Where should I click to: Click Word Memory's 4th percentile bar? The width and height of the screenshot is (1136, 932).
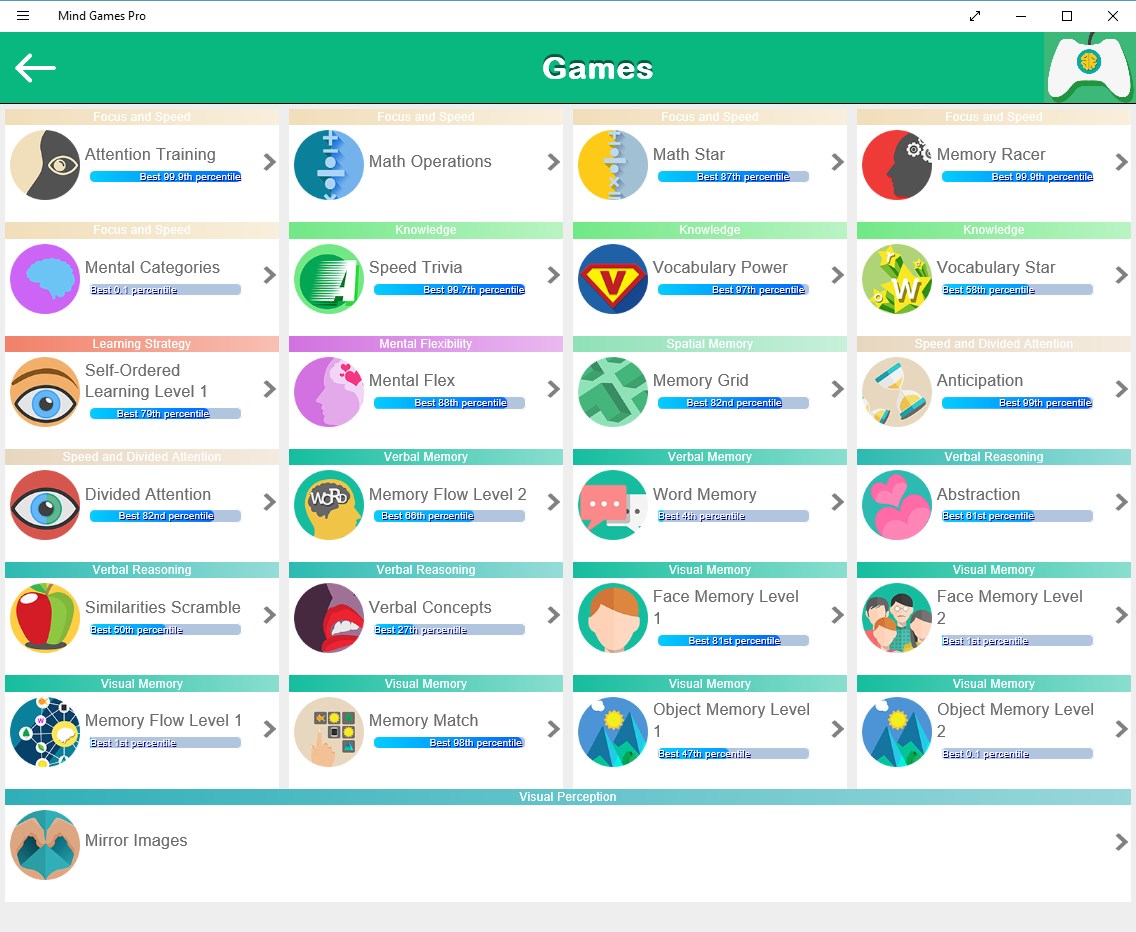pyautogui.click(x=733, y=516)
